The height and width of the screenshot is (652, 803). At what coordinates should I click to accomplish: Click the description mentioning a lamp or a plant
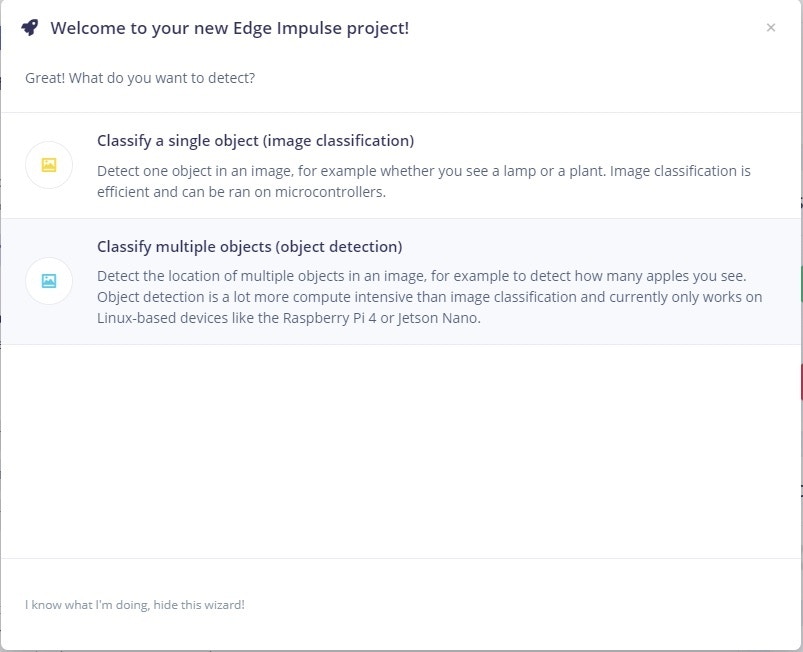point(424,171)
